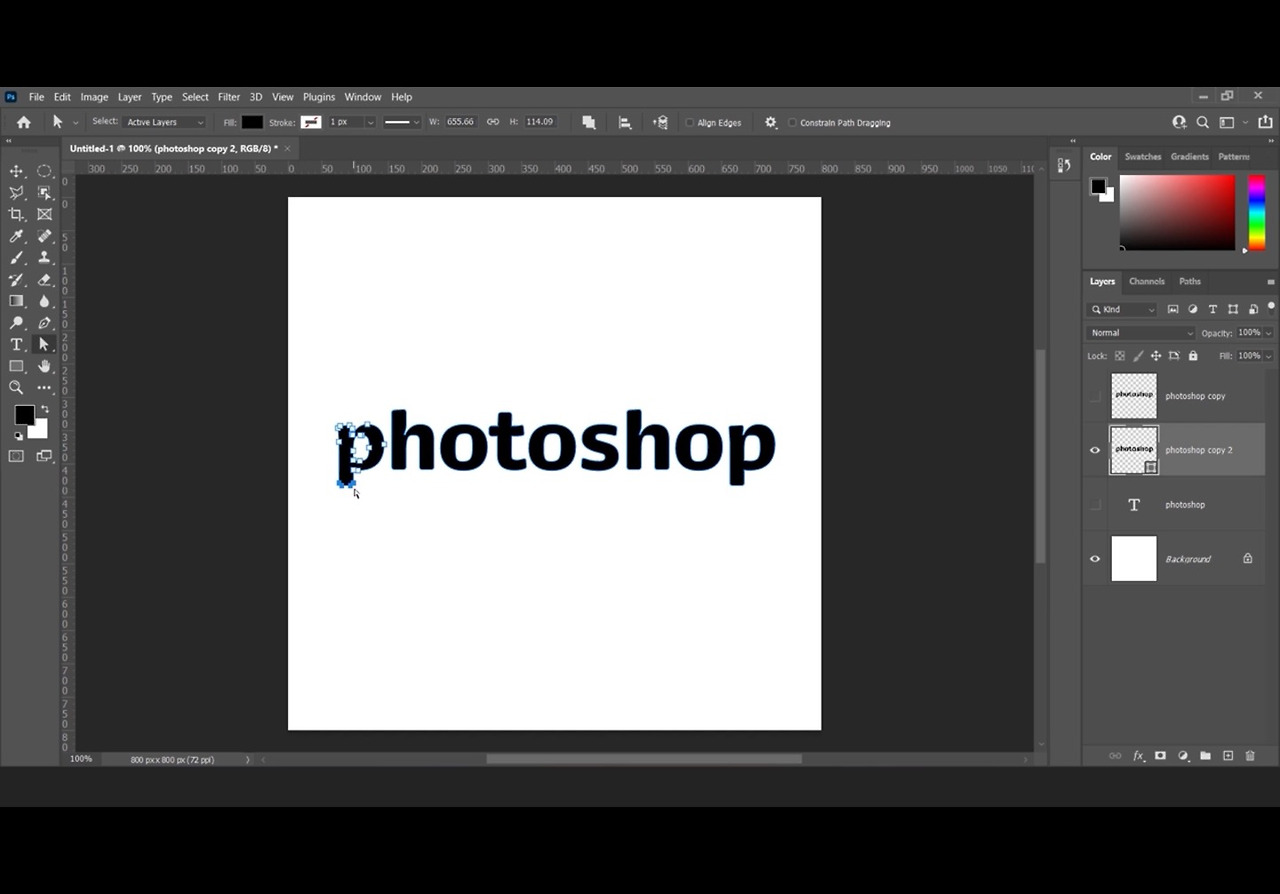Open the stroke width dropdown
This screenshot has height=894, width=1280.
pos(370,122)
